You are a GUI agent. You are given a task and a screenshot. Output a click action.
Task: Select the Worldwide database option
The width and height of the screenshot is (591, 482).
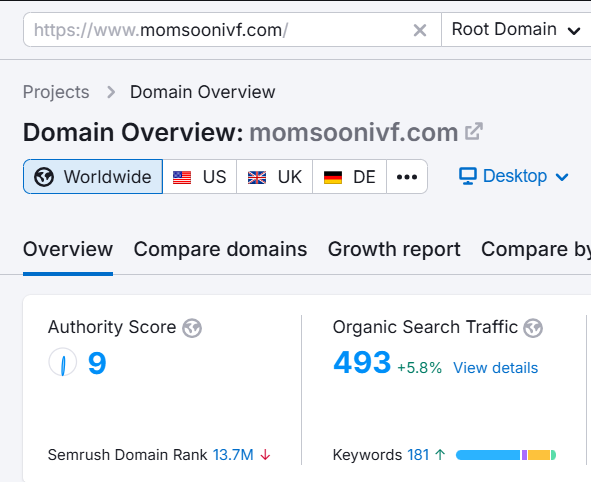pyautogui.click(x=93, y=176)
